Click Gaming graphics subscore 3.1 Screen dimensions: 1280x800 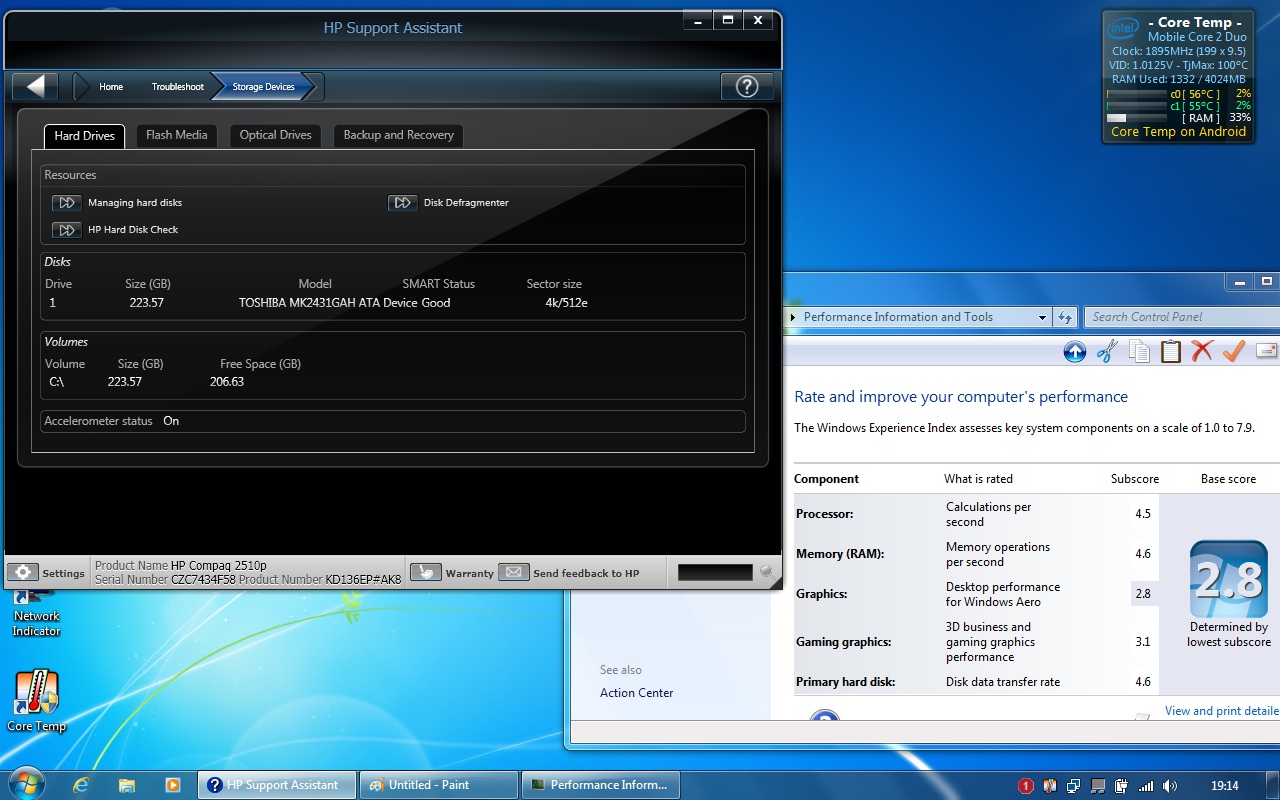click(x=1143, y=642)
